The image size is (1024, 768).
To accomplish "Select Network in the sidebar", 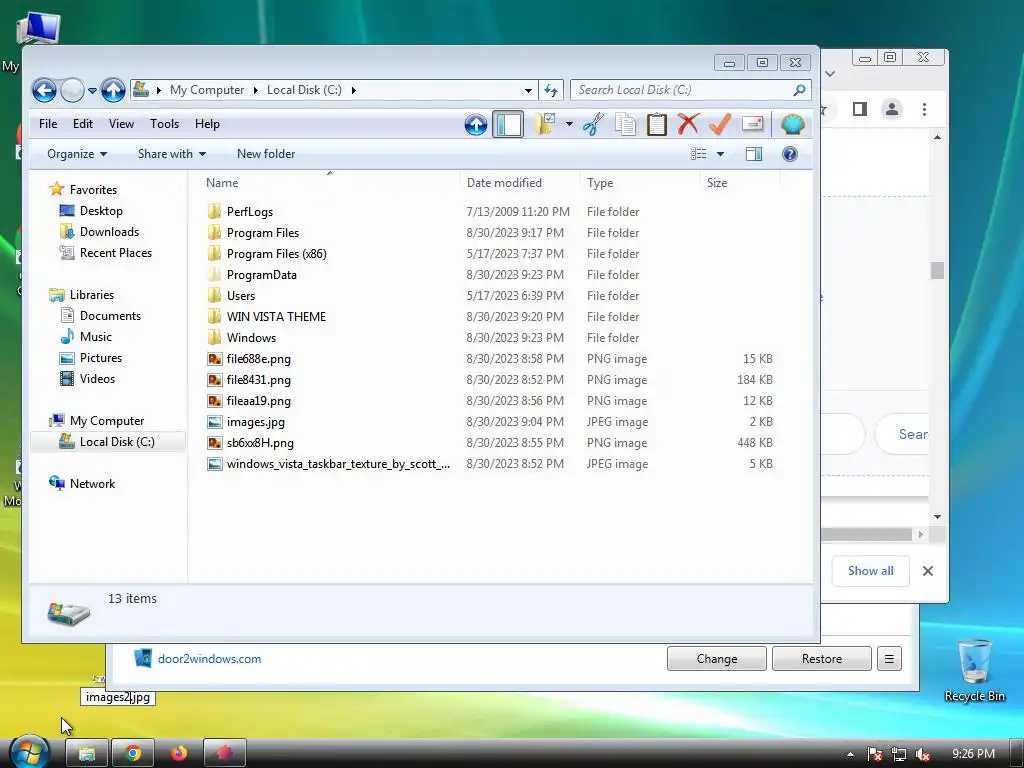I will coord(82,484).
